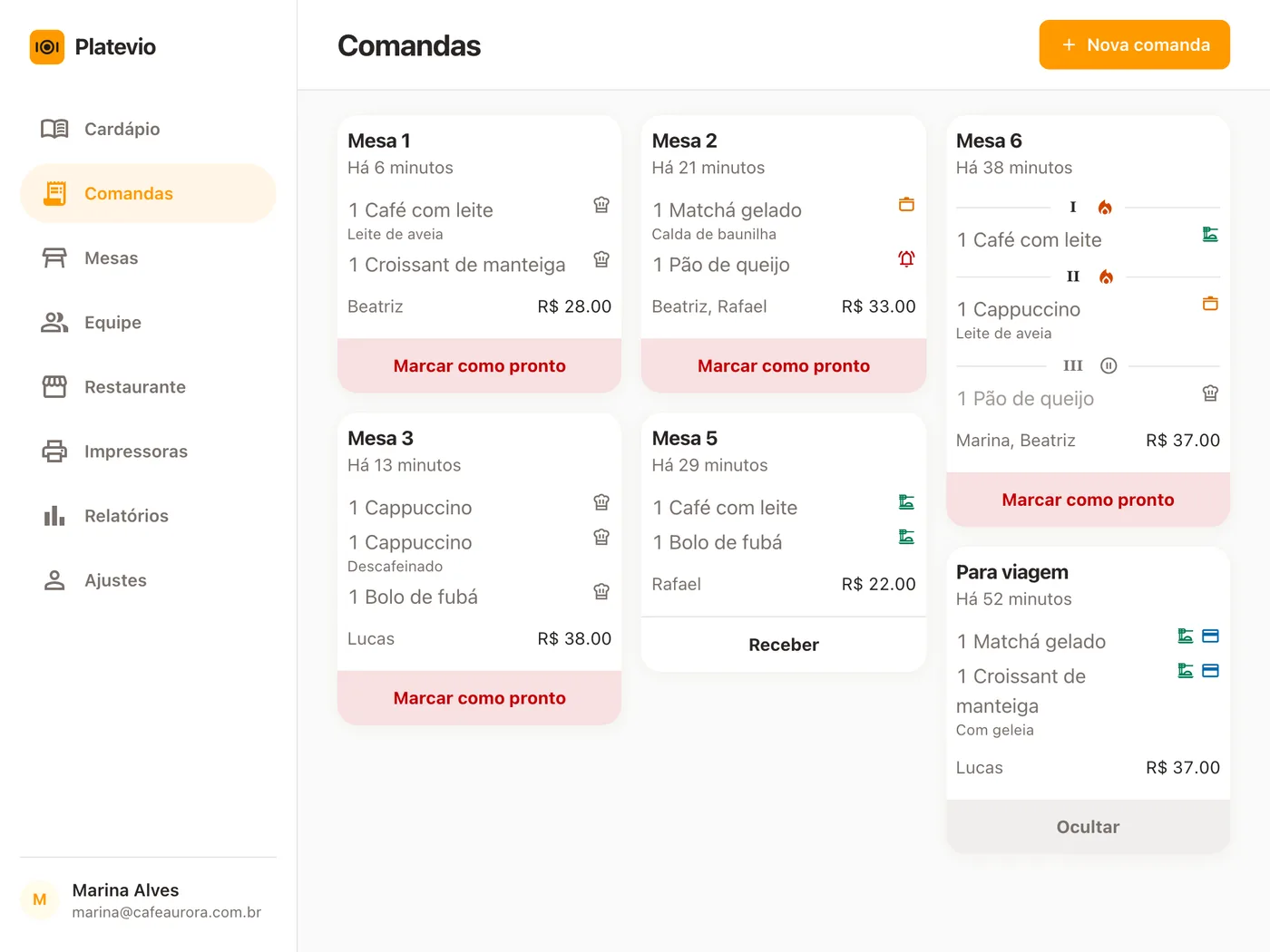Click the green served icon for Mesa 5 Café com leite
The image size is (1270, 952).
click(x=906, y=502)
